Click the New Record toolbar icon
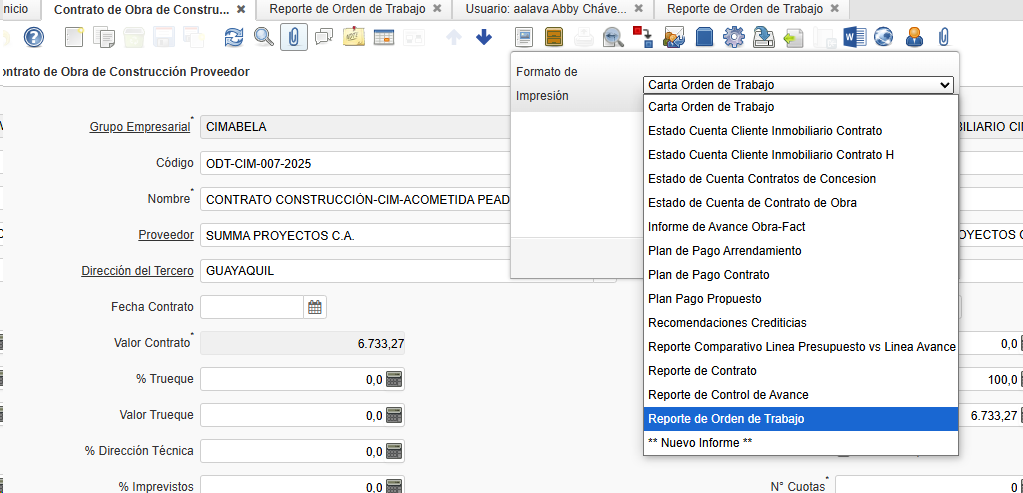This screenshot has width=1023, height=493. [x=74, y=38]
